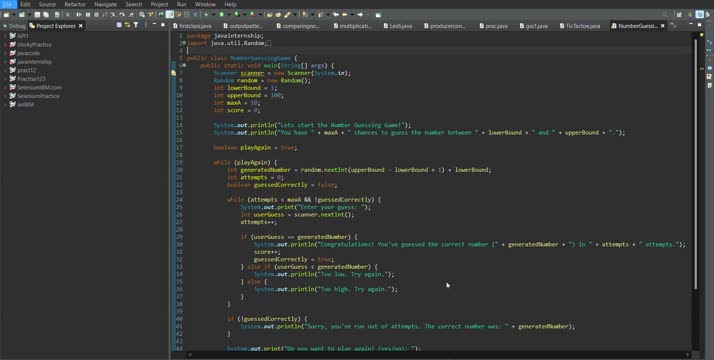The width and height of the screenshot is (714, 360).
Task: Expand the javainternship project node
Action: click(5, 61)
